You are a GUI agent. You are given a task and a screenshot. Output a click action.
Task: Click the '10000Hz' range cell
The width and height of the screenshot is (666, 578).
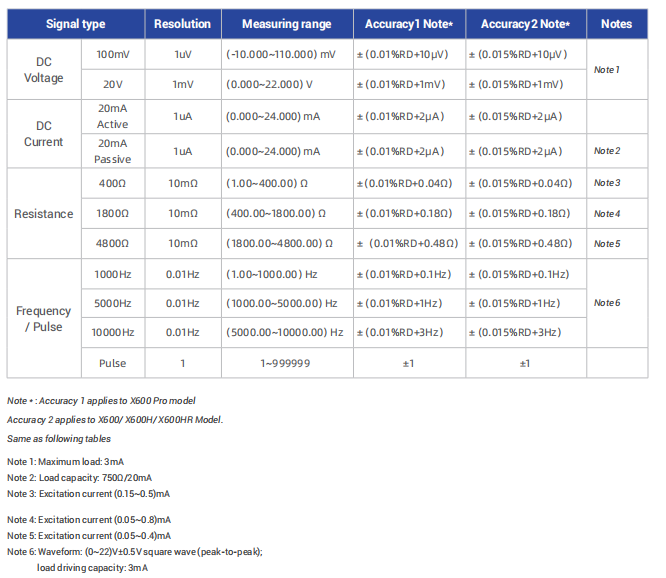113,333
